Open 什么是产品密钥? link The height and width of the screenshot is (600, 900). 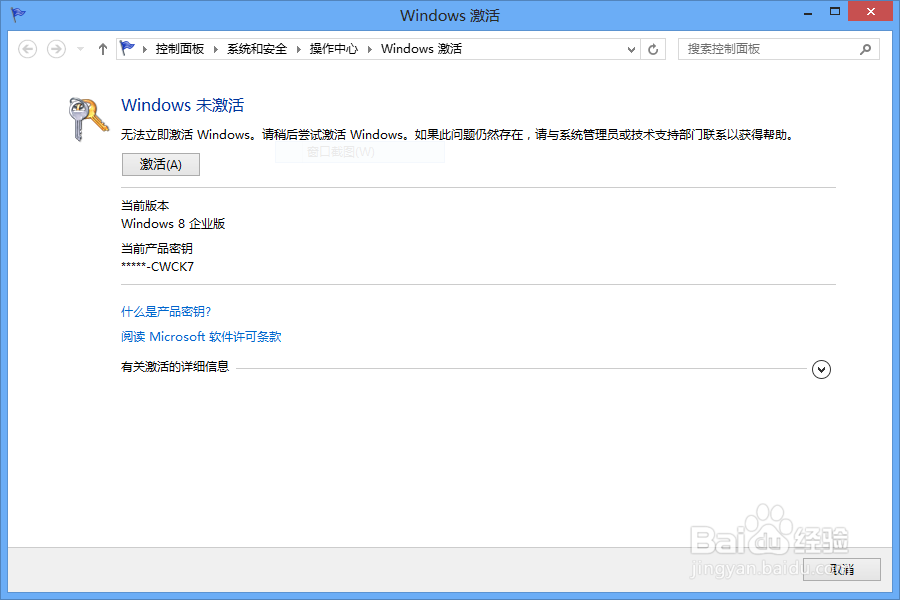[x=166, y=312]
